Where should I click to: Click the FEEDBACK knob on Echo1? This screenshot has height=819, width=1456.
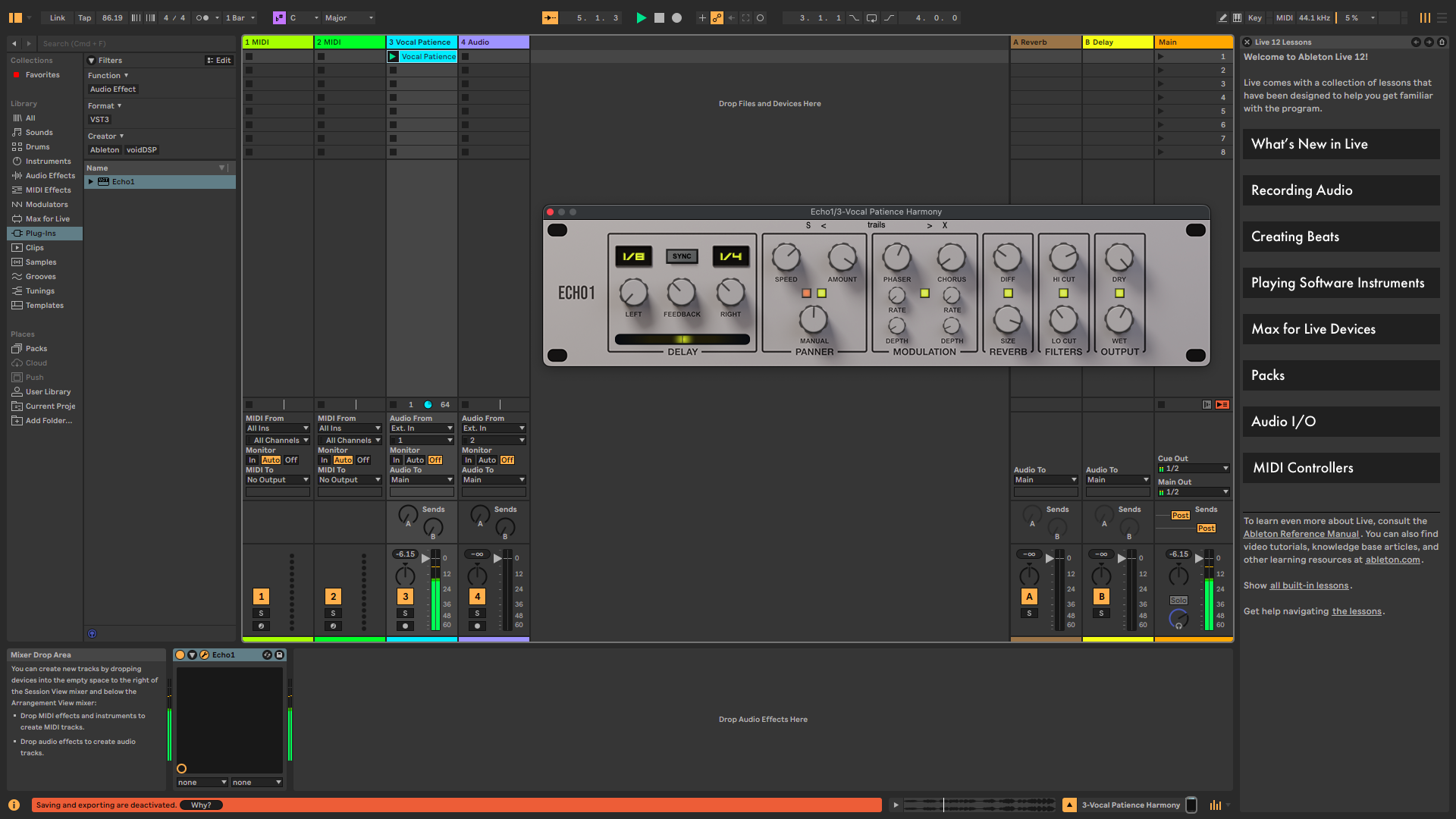pyautogui.click(x=681, y=293)
